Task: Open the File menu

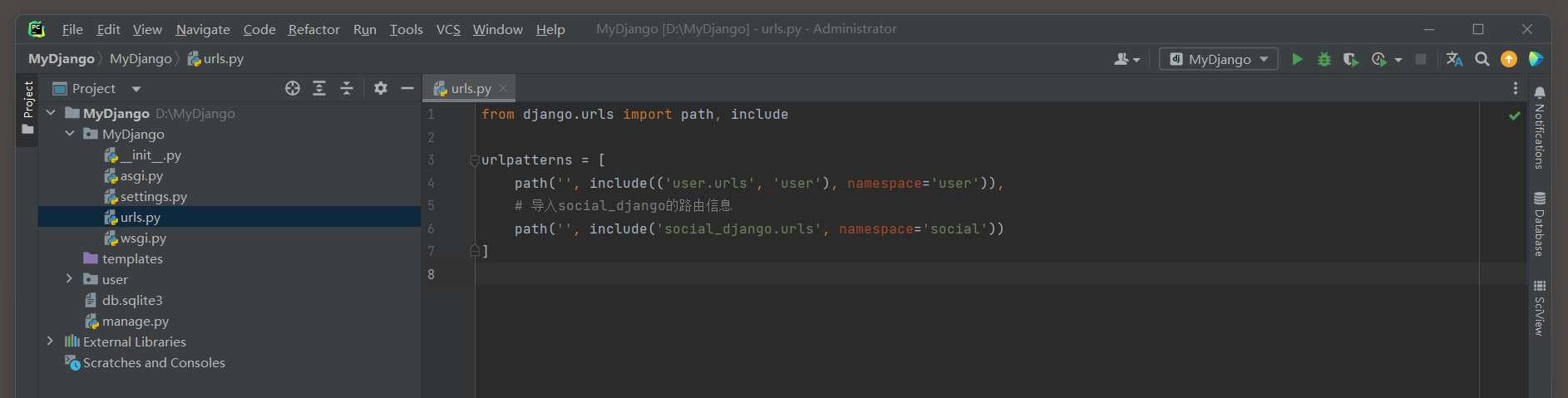Action: tap(72, 30)
